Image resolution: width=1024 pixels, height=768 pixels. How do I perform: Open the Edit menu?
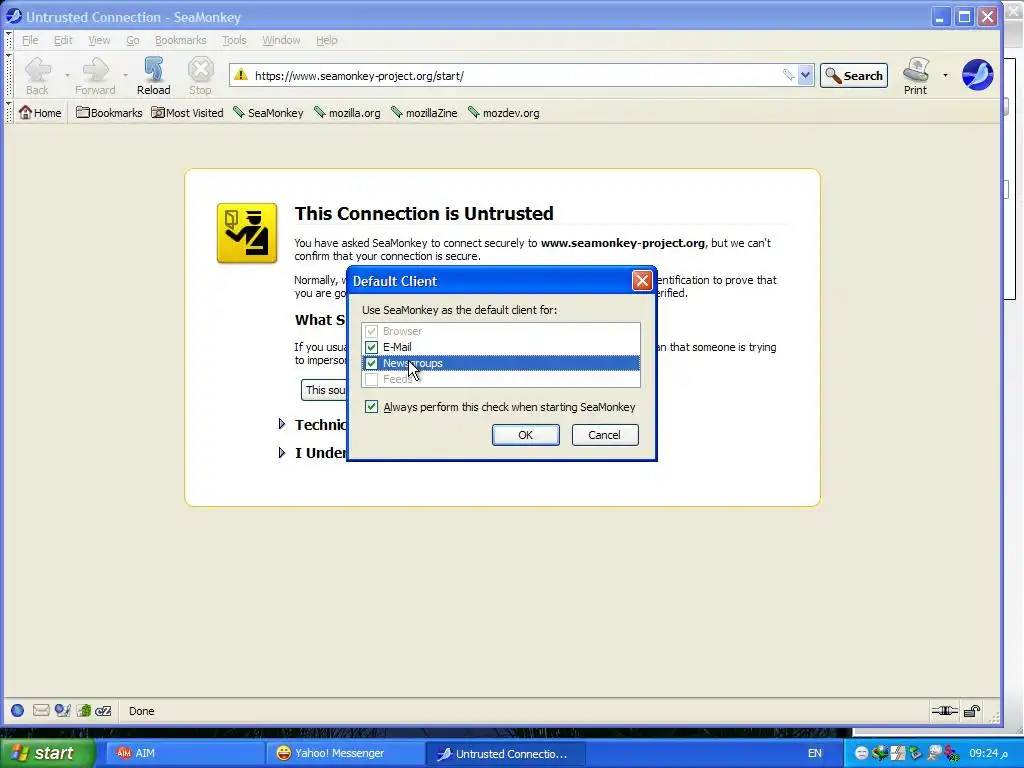tap(63, 40)
